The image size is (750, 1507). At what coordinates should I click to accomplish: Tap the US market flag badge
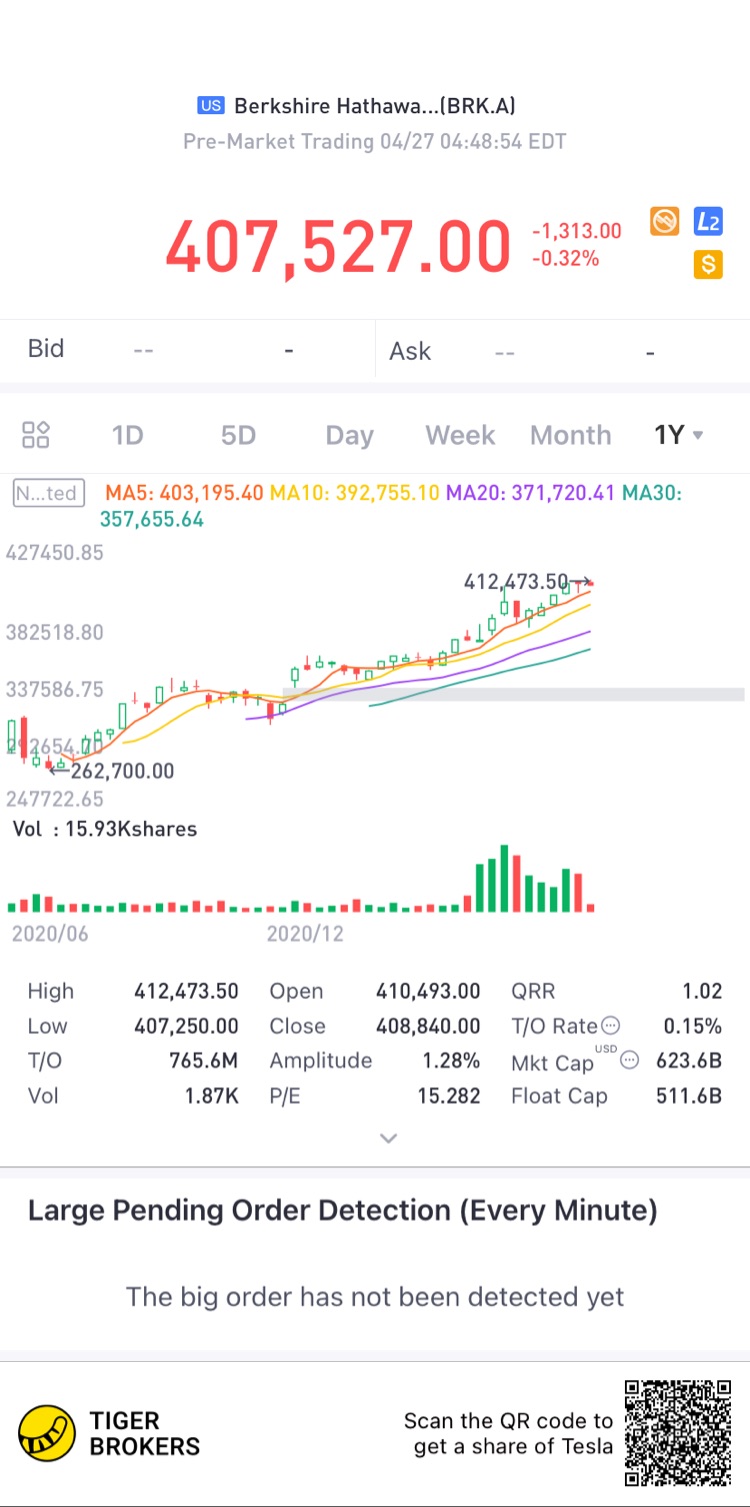point(210,106)
